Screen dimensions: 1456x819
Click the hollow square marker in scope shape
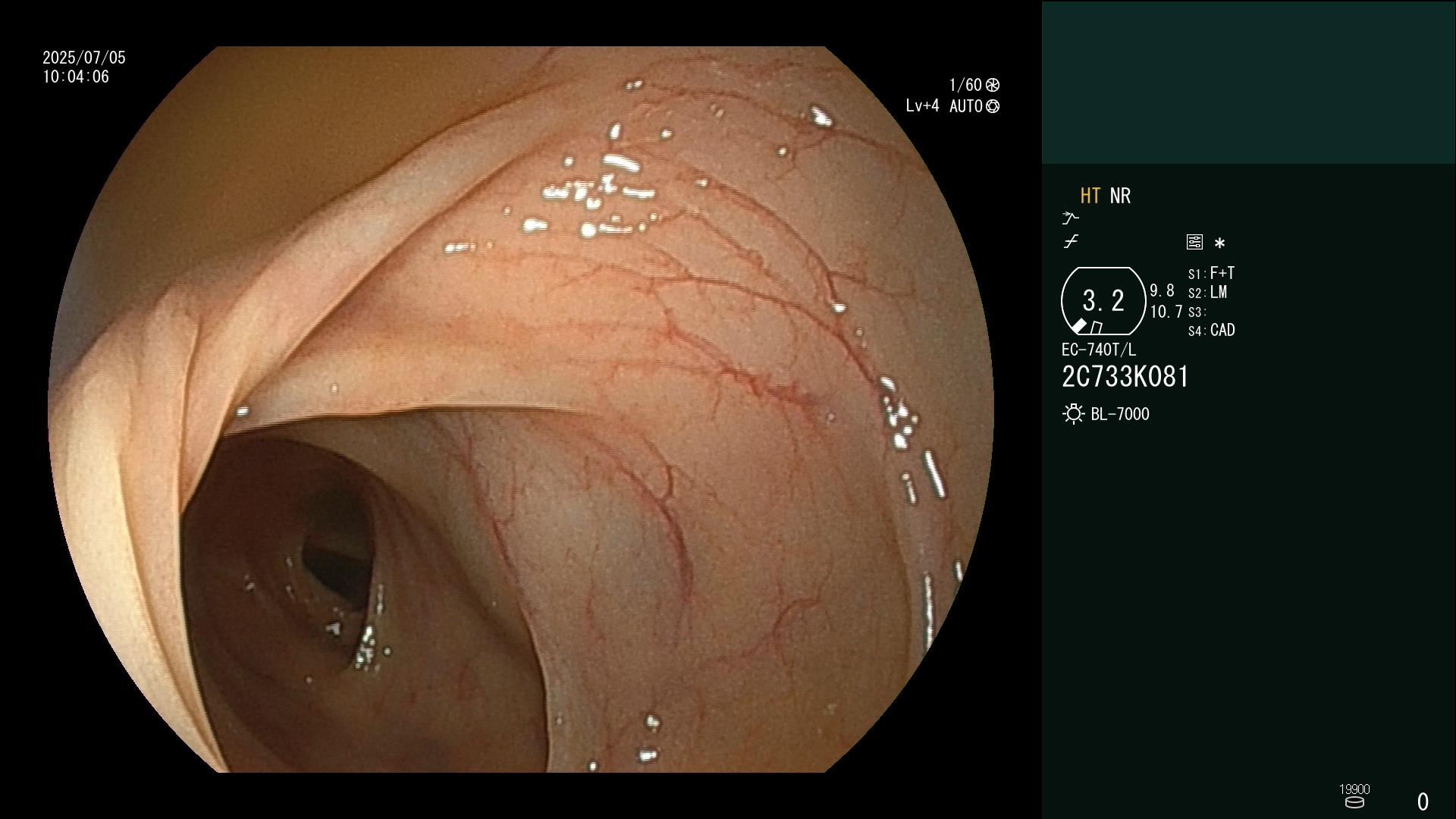tap(1096, 328)
